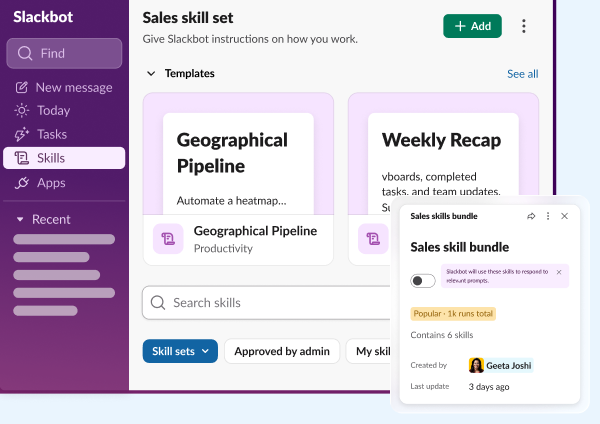Viewport: 600px width, 424px height.
Task: Open New message from sidebar
Action: click(64, 88)
